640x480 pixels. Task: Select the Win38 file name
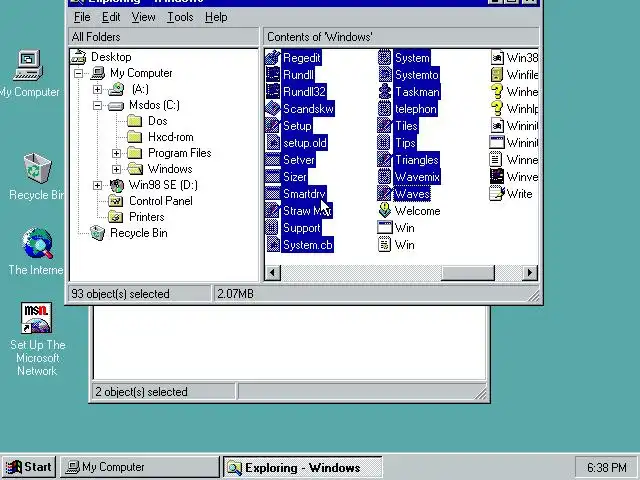522,58
